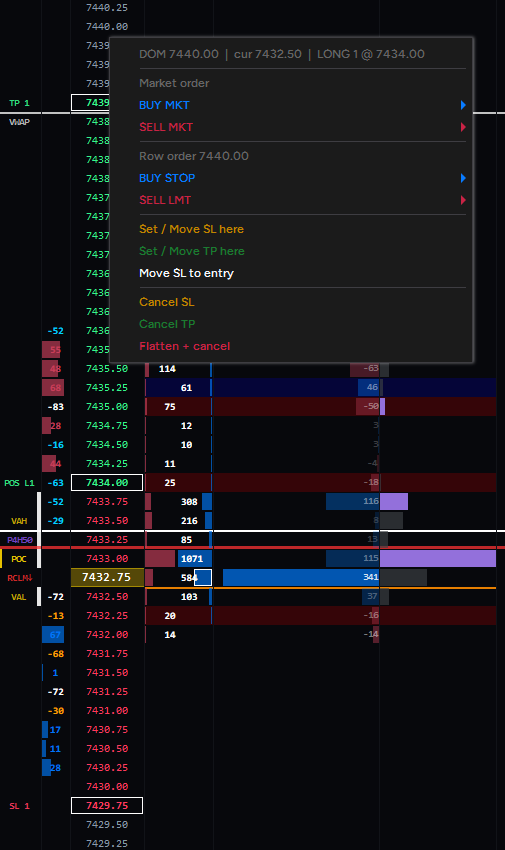The height and width of the screenshot is (850, 505).
Task: Click Set / Move TP here
Action: (192, 251)
